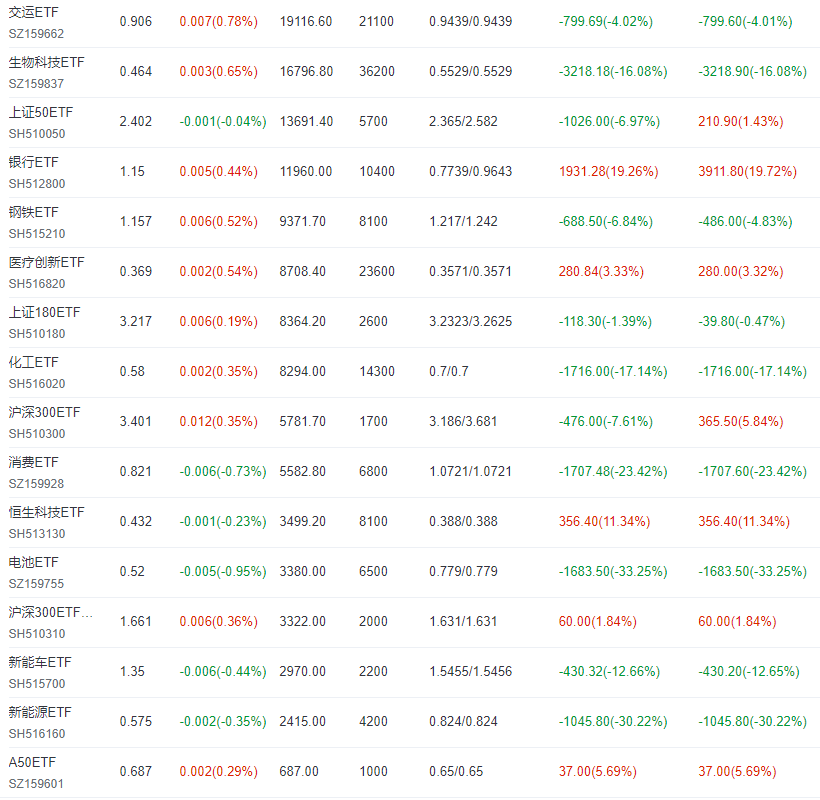Click stock code SH510180
Viewport: 820px width, 800px height.
(x=37, y=334)
